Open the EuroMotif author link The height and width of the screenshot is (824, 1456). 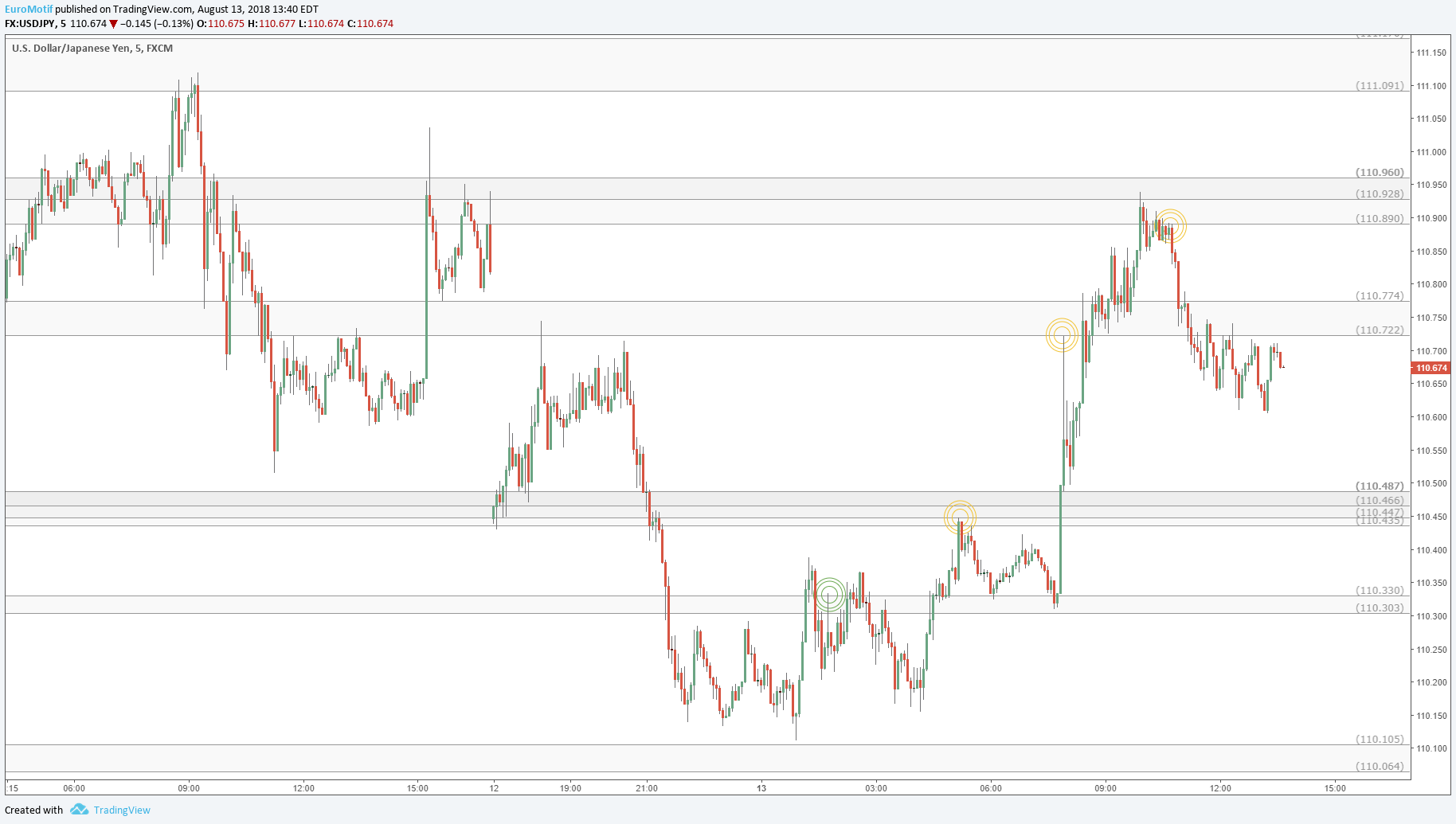tap(29, 10)
